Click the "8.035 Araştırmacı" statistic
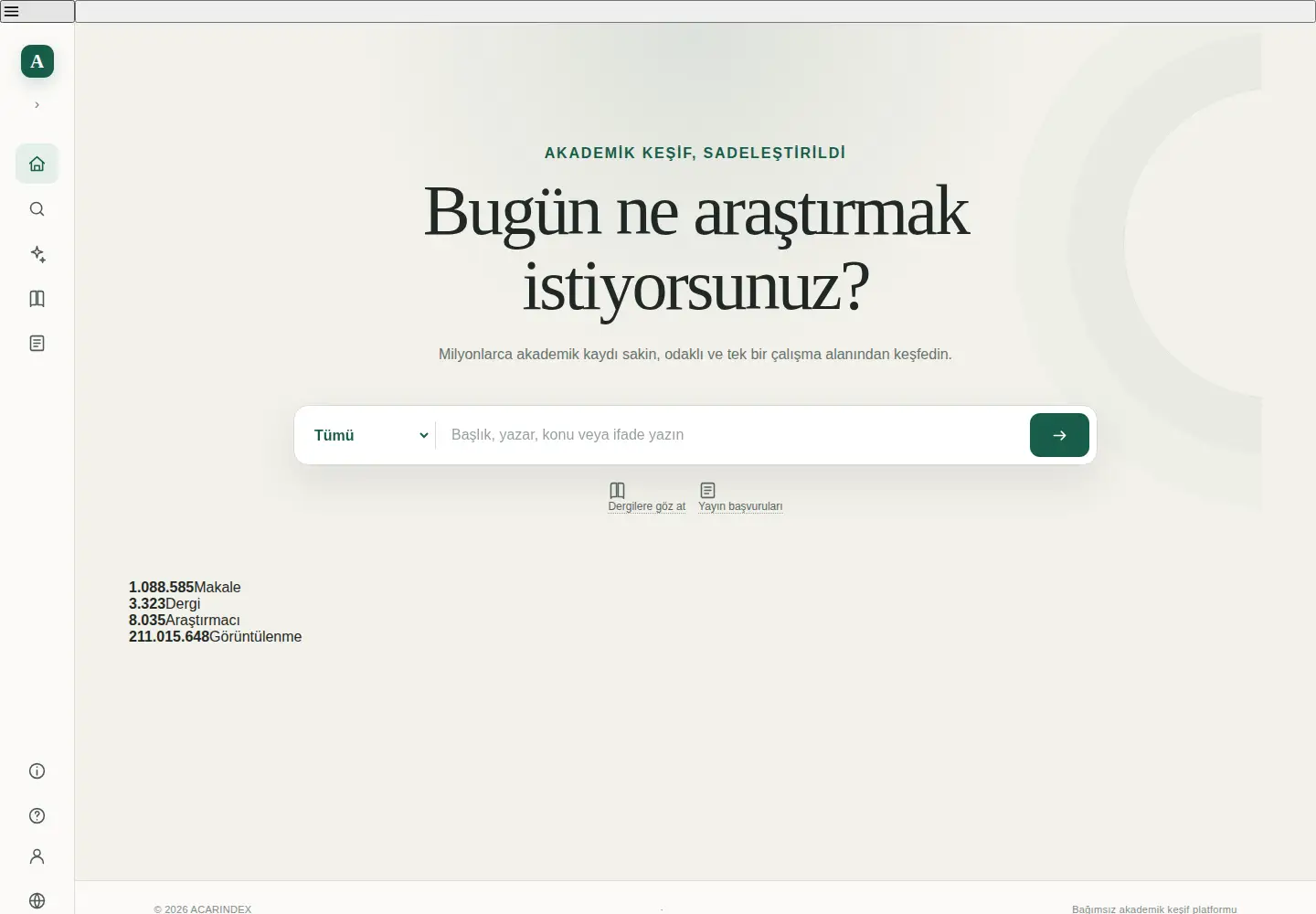The image size is (1316, 914). pyautogui.click(x=185, y=620)
